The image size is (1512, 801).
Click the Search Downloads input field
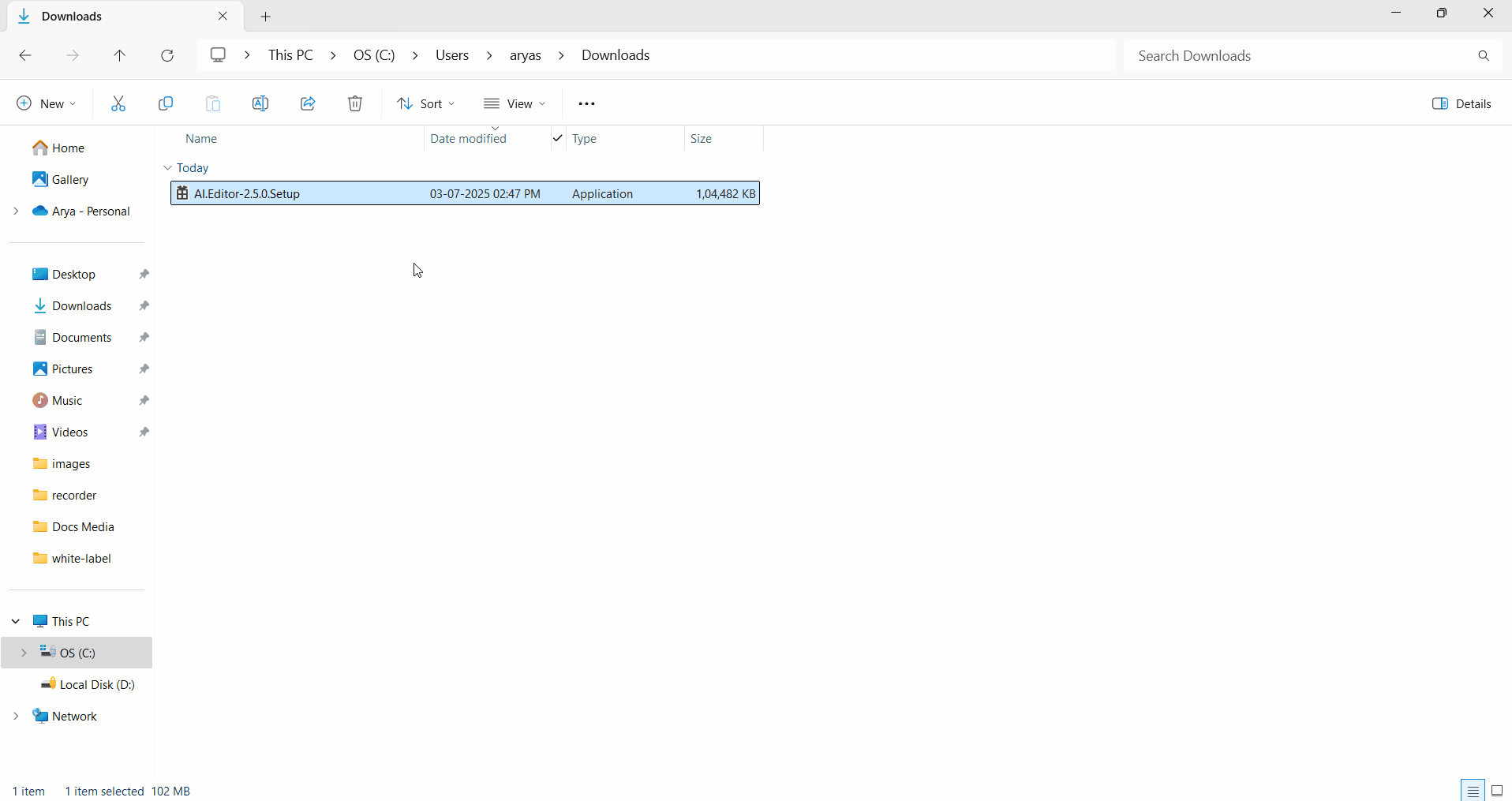pos(1302,56)
